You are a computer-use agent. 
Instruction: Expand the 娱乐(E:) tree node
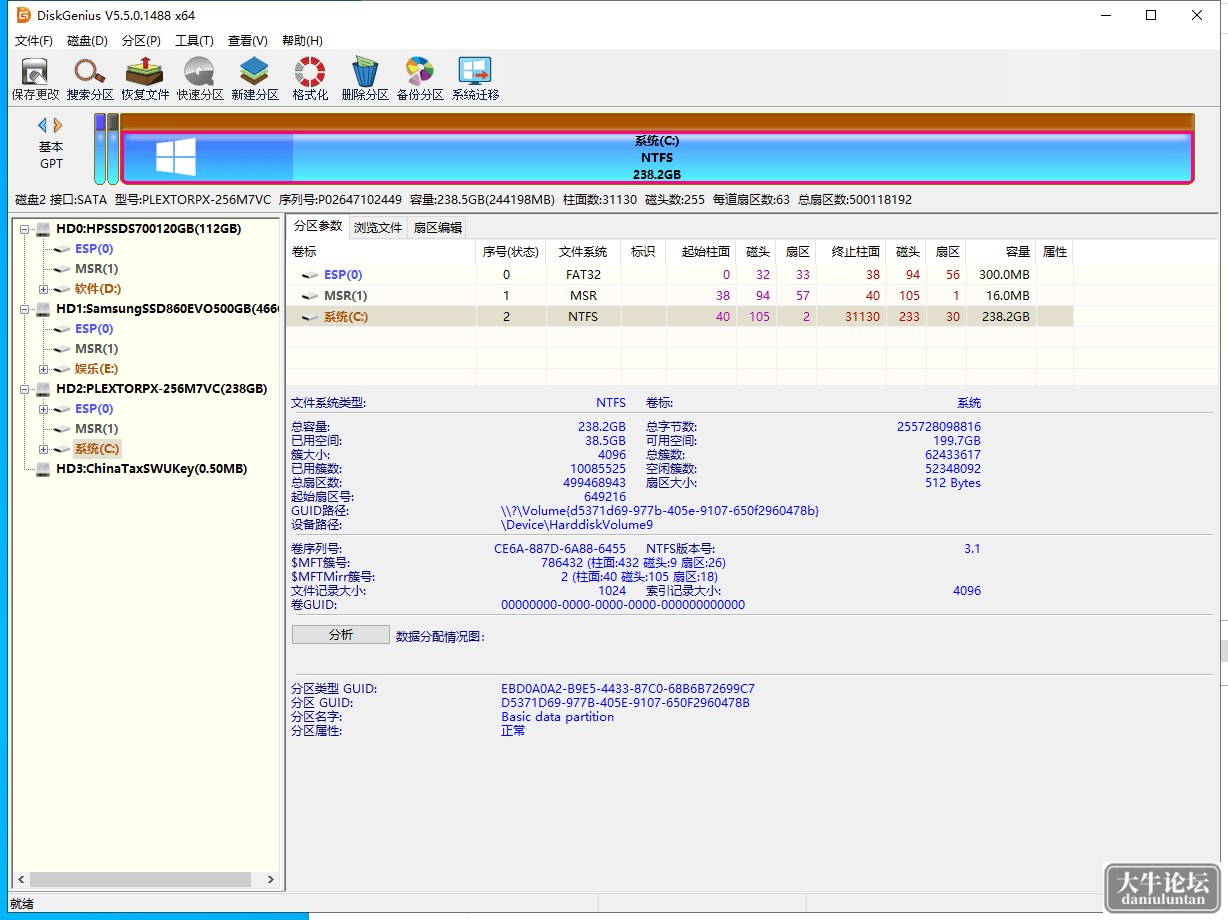tap(44, 369)
